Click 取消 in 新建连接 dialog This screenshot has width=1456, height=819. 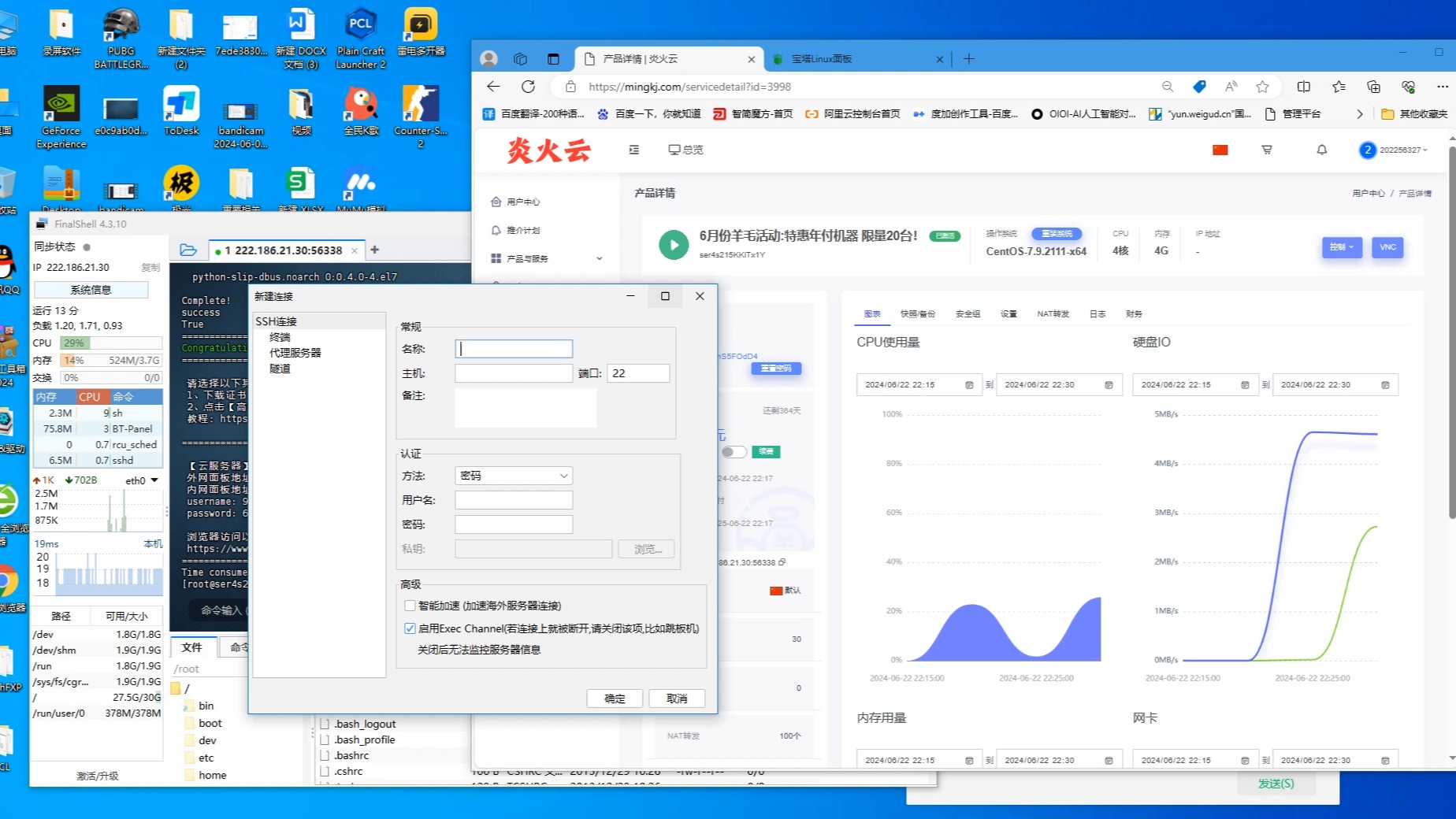(x=677, y=699)
